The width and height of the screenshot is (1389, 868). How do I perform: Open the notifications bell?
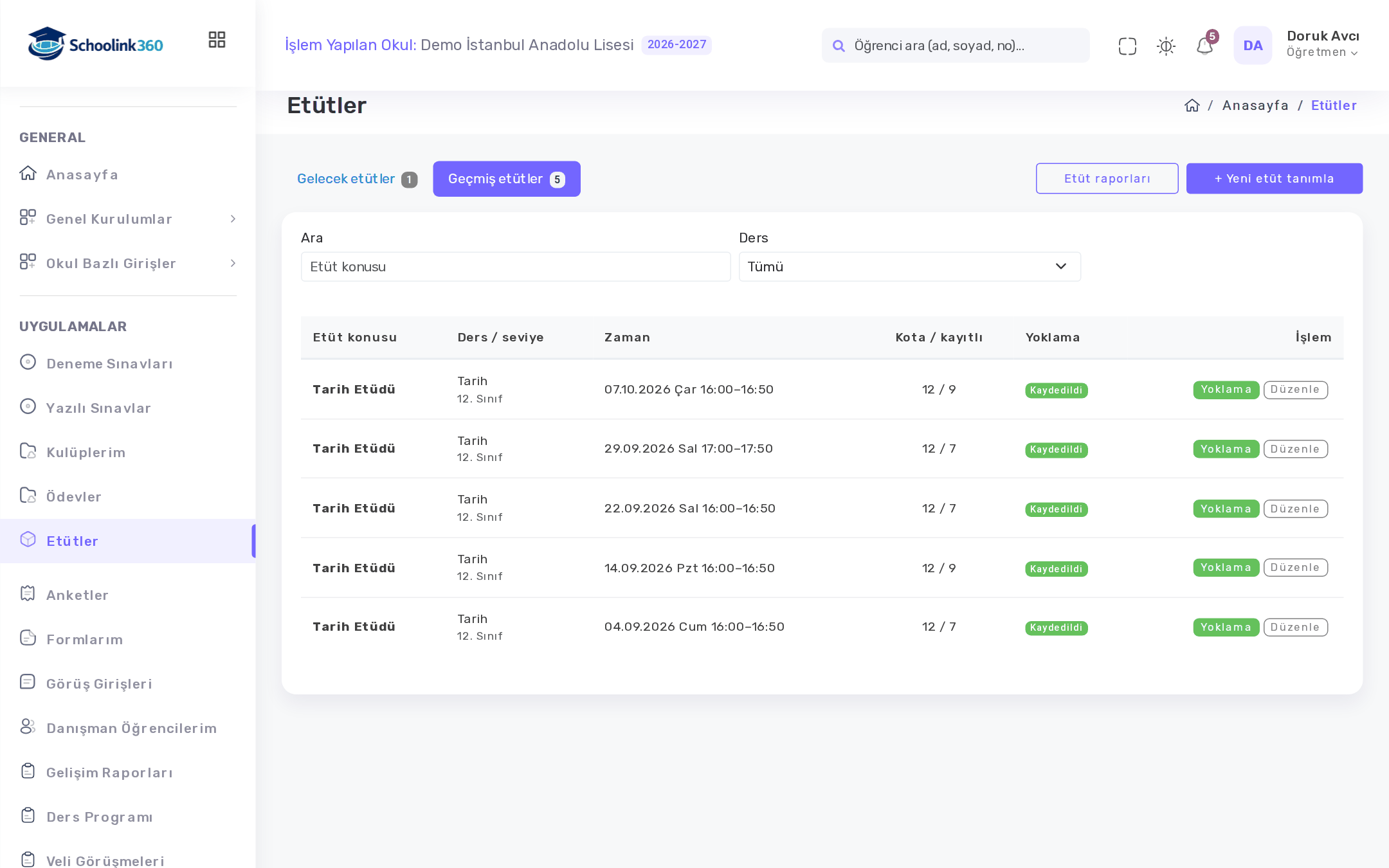point(1204,46)
